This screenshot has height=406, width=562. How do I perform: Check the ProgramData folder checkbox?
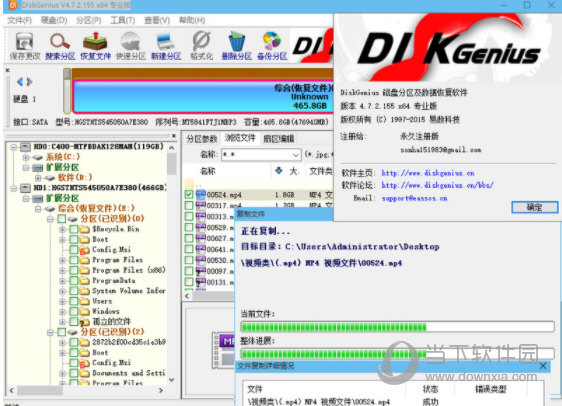74,281
